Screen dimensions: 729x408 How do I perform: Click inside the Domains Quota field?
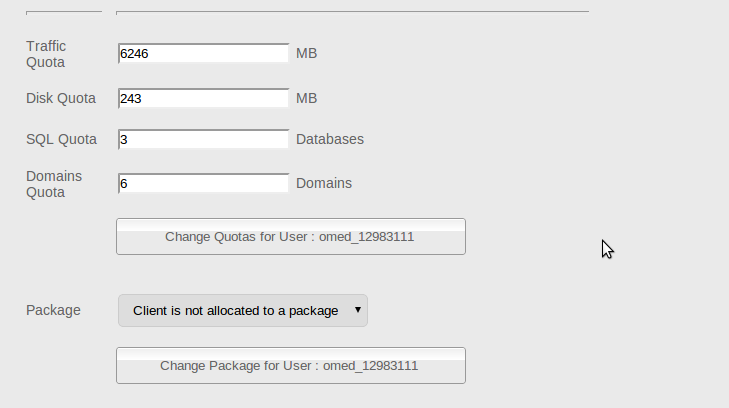pyautogui.click(x=204, y=184)
